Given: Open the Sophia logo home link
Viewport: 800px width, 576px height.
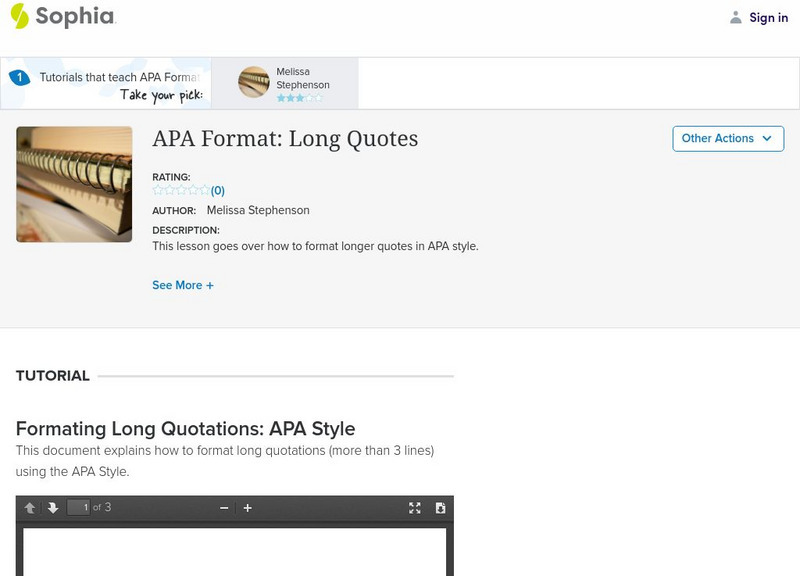Looking at the screenshot, I should pos(63,16).
